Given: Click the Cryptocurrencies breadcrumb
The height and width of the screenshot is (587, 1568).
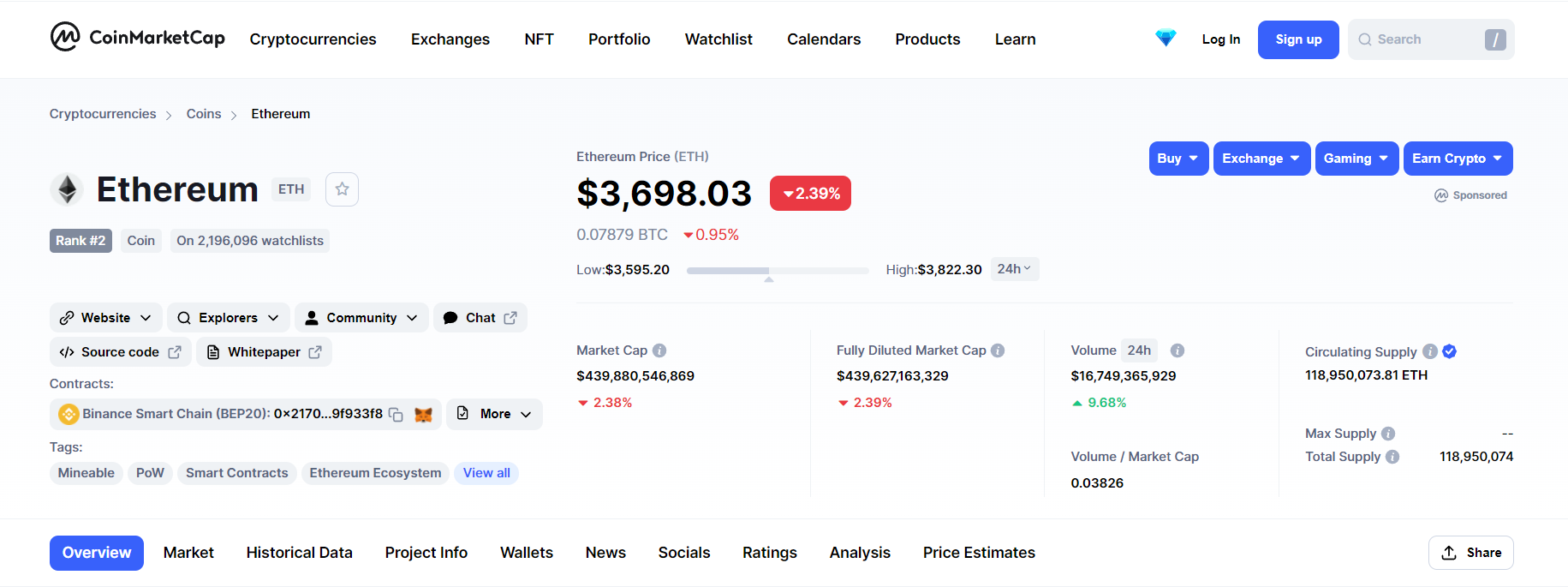Looking at the screenshot, I should pos(103,114).
